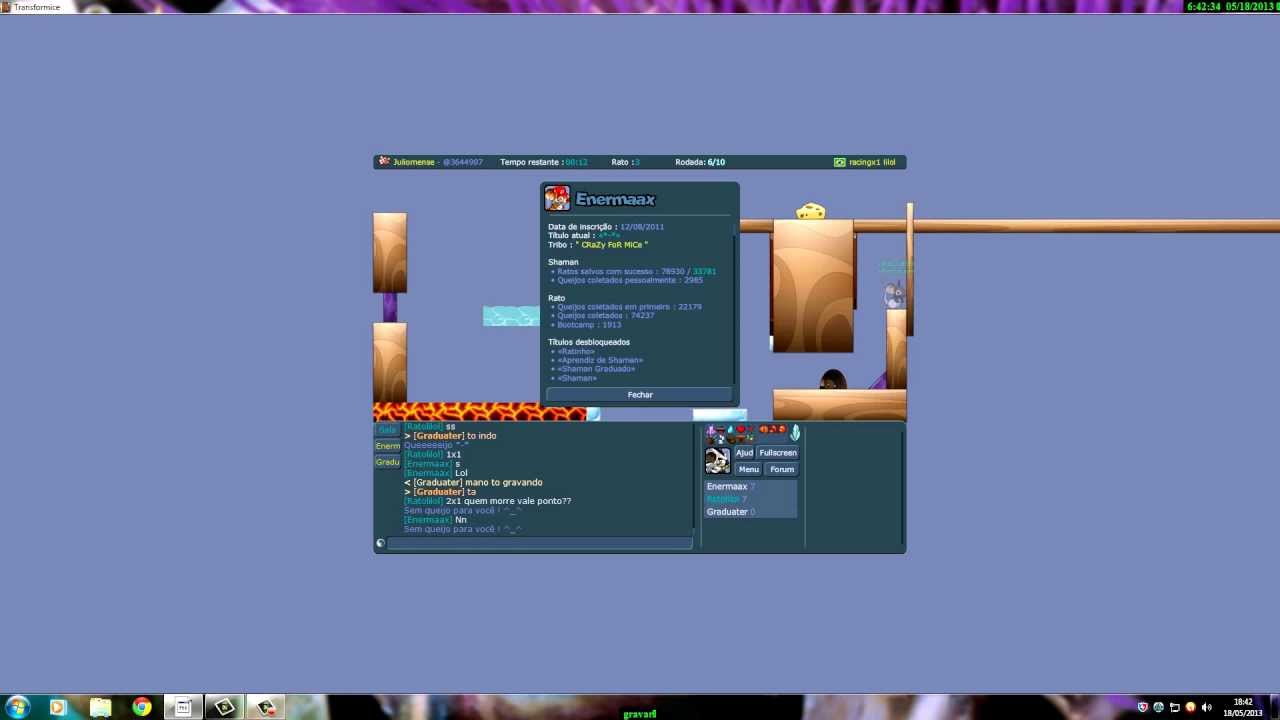Click Enermaax's profile avatar picture
The width and height of the screenshot is (1280, 720).
click(557, 198)
